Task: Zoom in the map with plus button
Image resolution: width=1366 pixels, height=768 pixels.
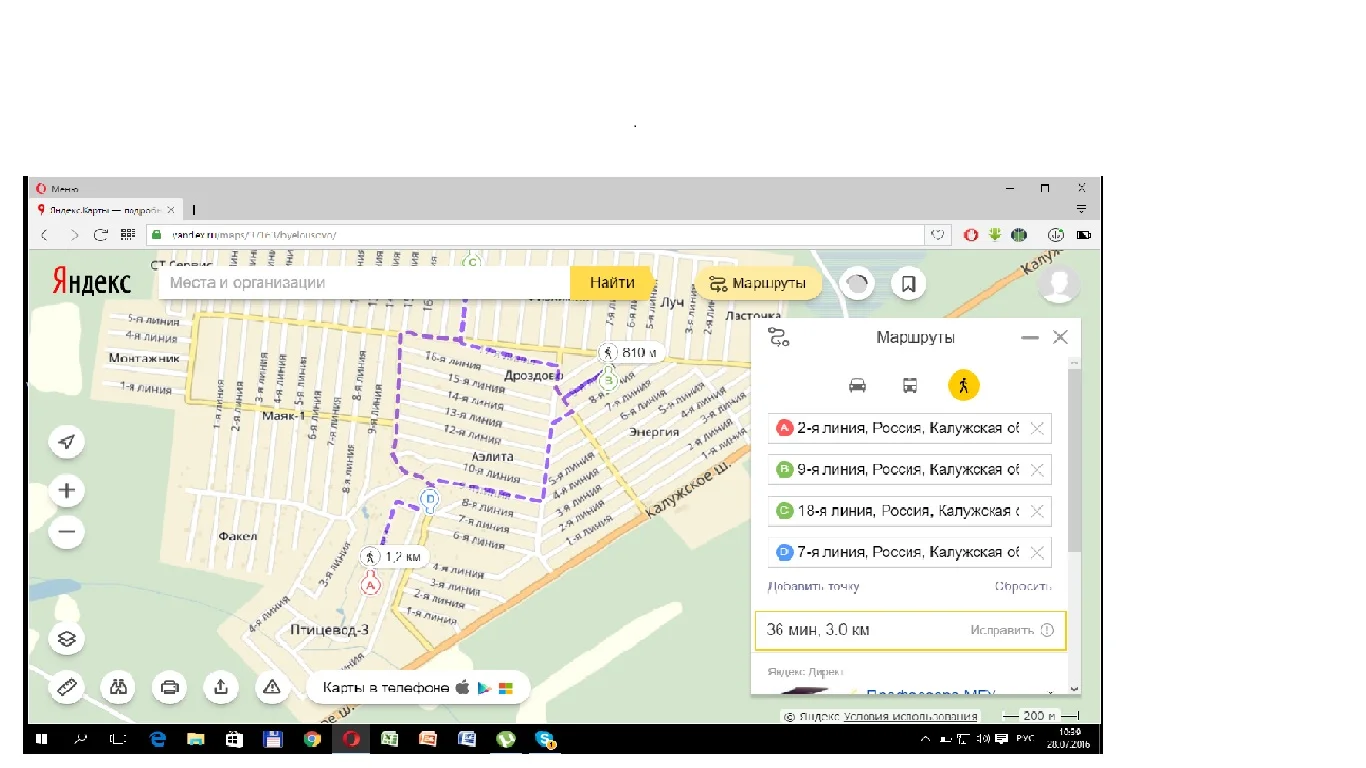Action: tap(67, 491)
